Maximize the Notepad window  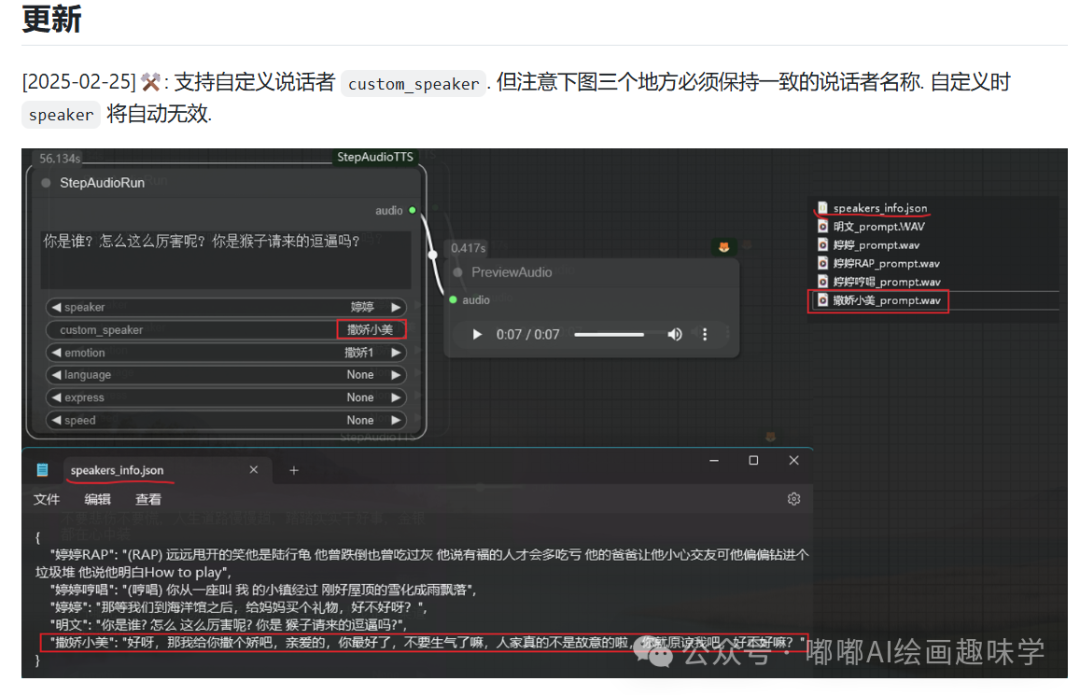pos(754,460)
